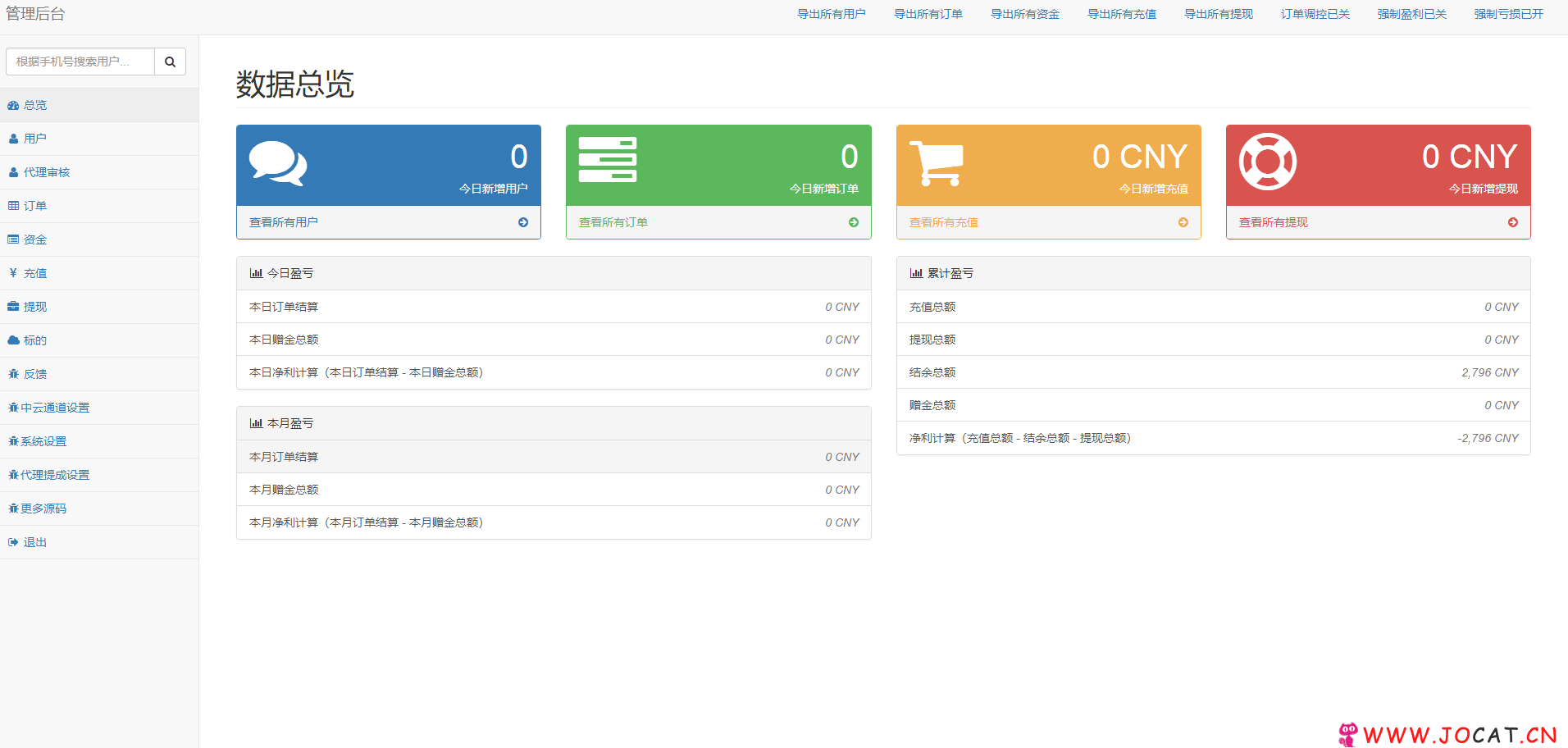Click 导出所有用户 link in top bar

[832, 14]
